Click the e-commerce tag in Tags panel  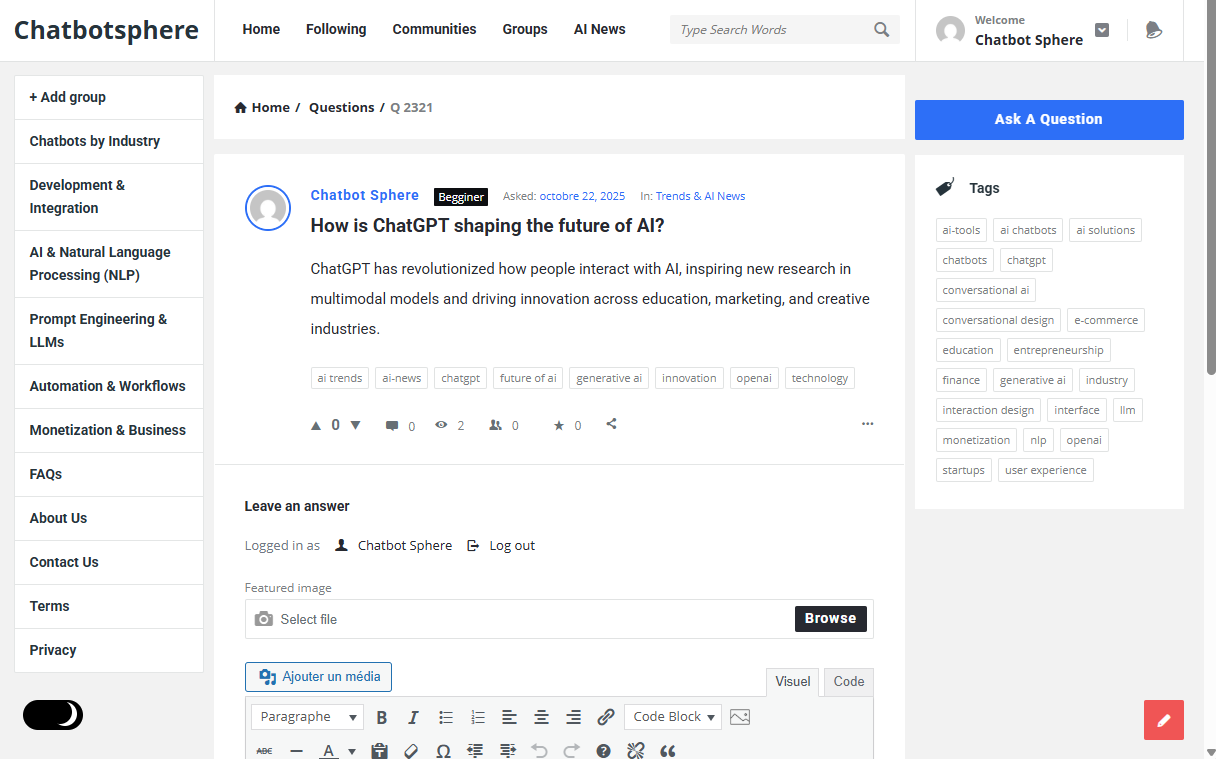tap(1105, 320)
